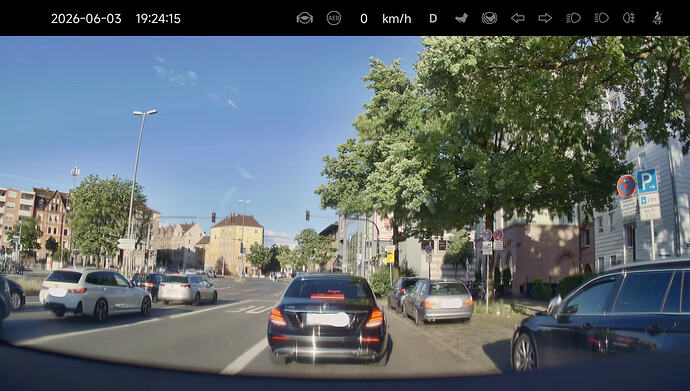Click the fog light indicator icon
Screen dimensions: 690x391
click(629, 18)
